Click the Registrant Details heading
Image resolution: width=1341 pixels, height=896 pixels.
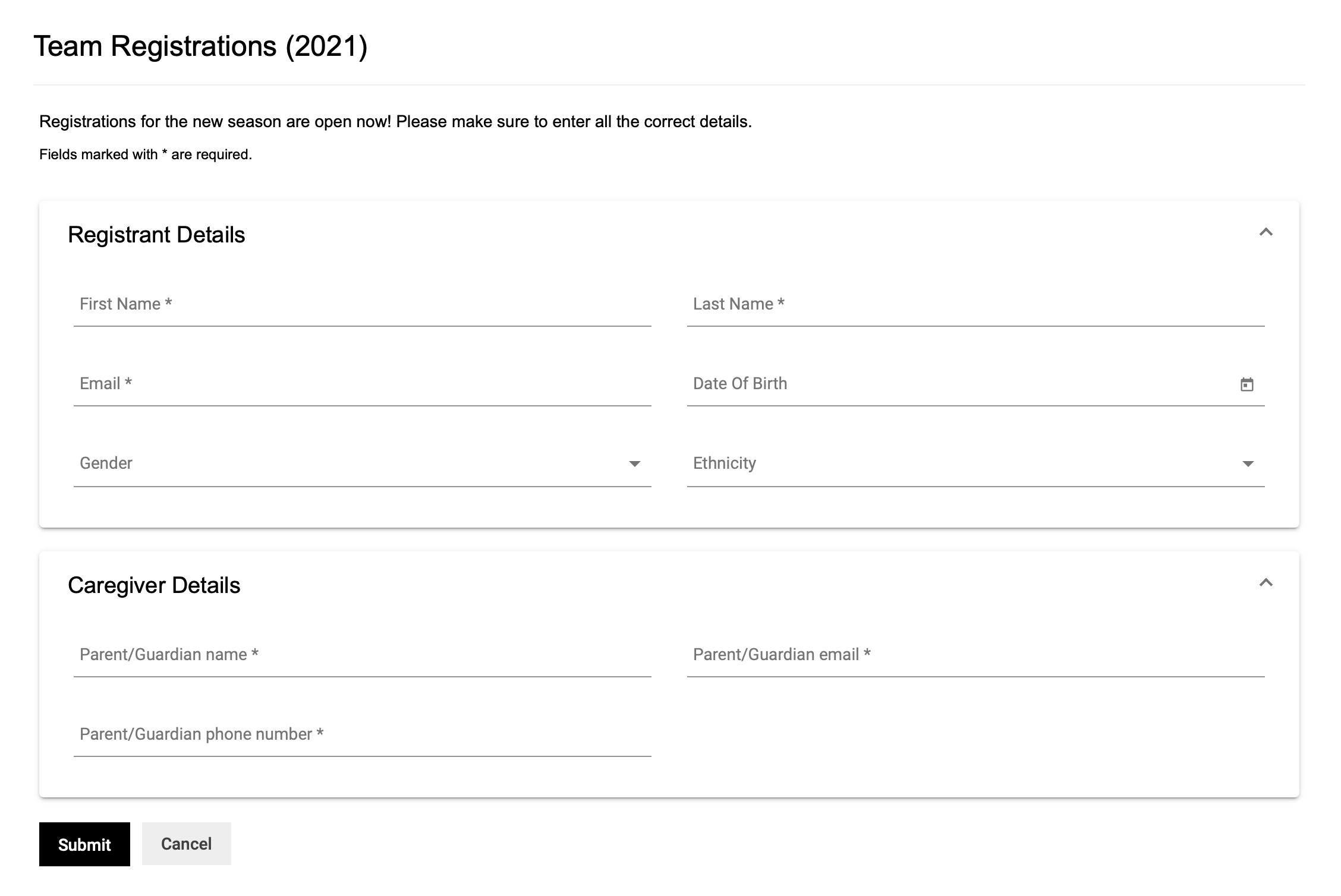(x=156, y=235)
